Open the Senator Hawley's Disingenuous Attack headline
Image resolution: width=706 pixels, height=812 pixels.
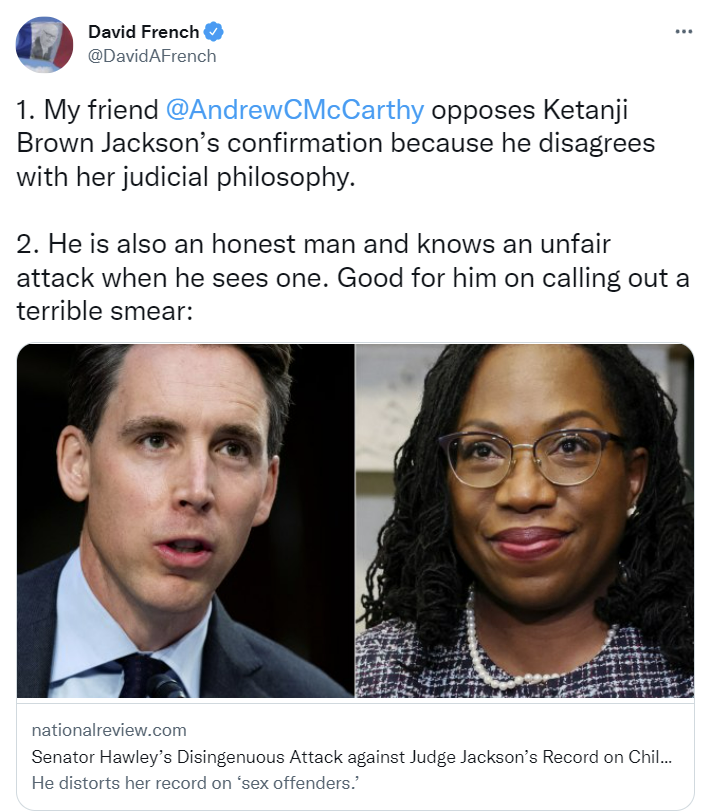tap(352, 757)
